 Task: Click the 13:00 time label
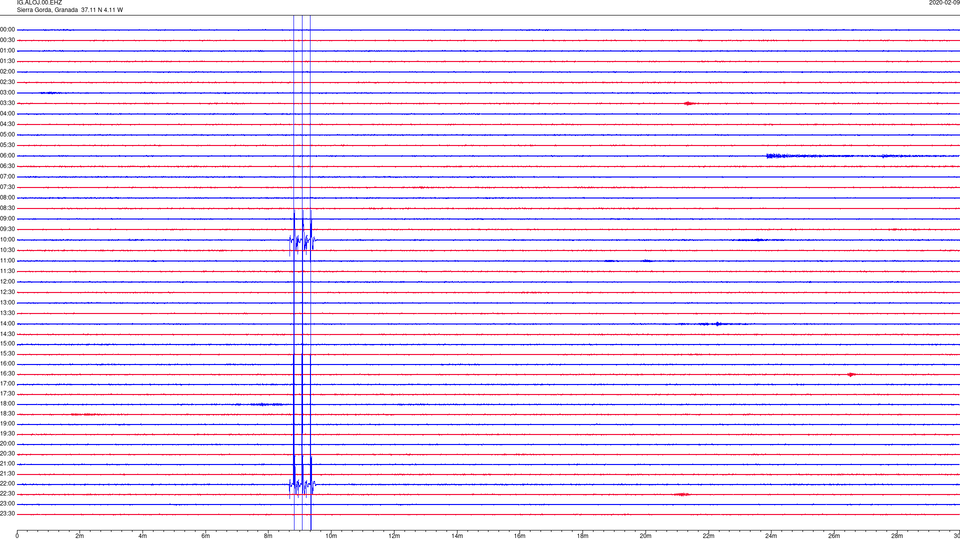pyautogui.click(x=7, y=302)
